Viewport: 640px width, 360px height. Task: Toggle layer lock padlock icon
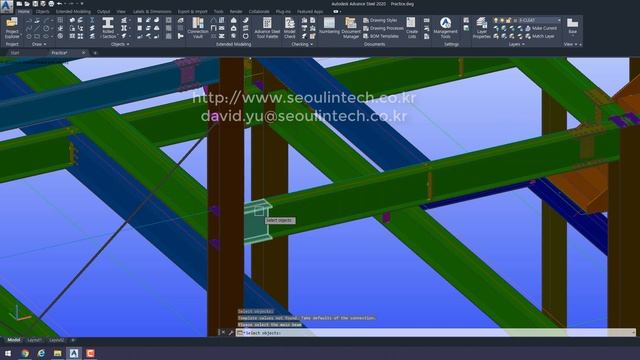tap(509, 20)
